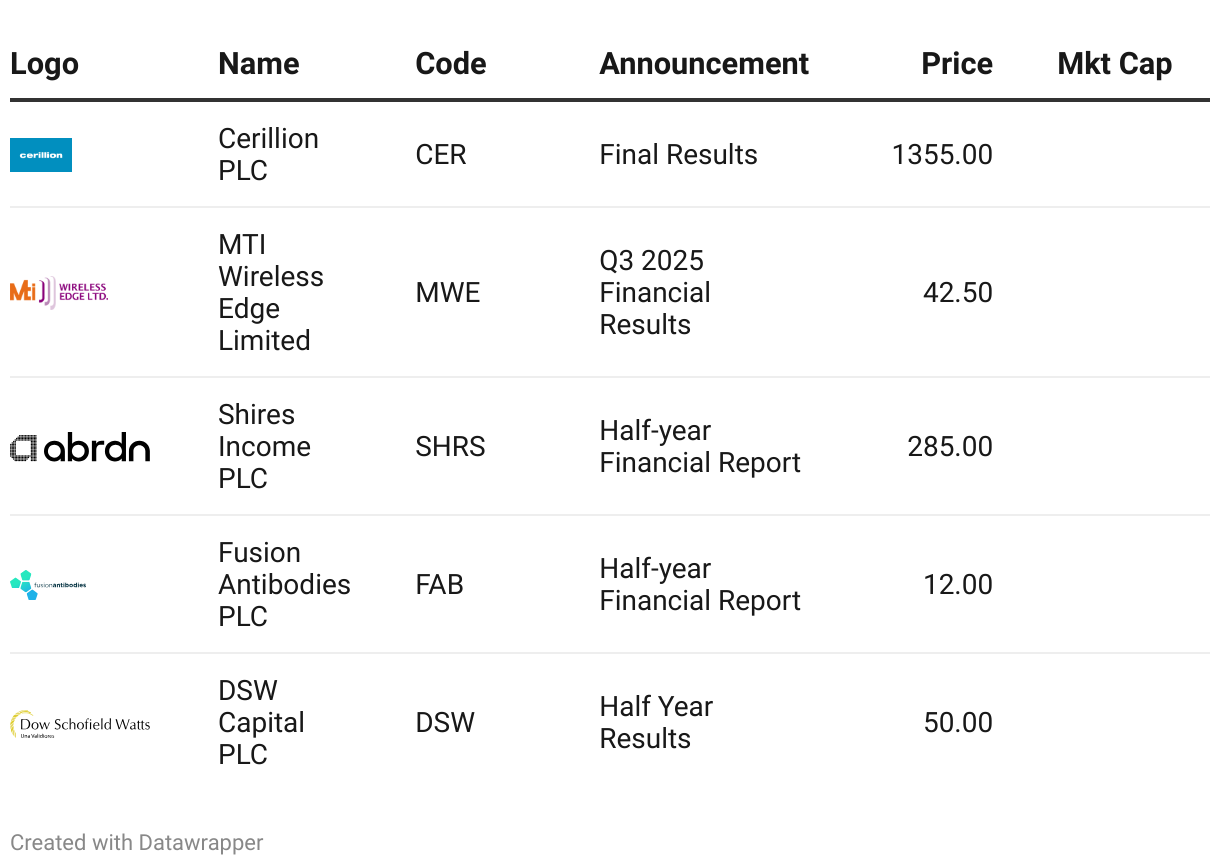
Task: Click the Fusion Antibodies logo
Action: [48, 585]
